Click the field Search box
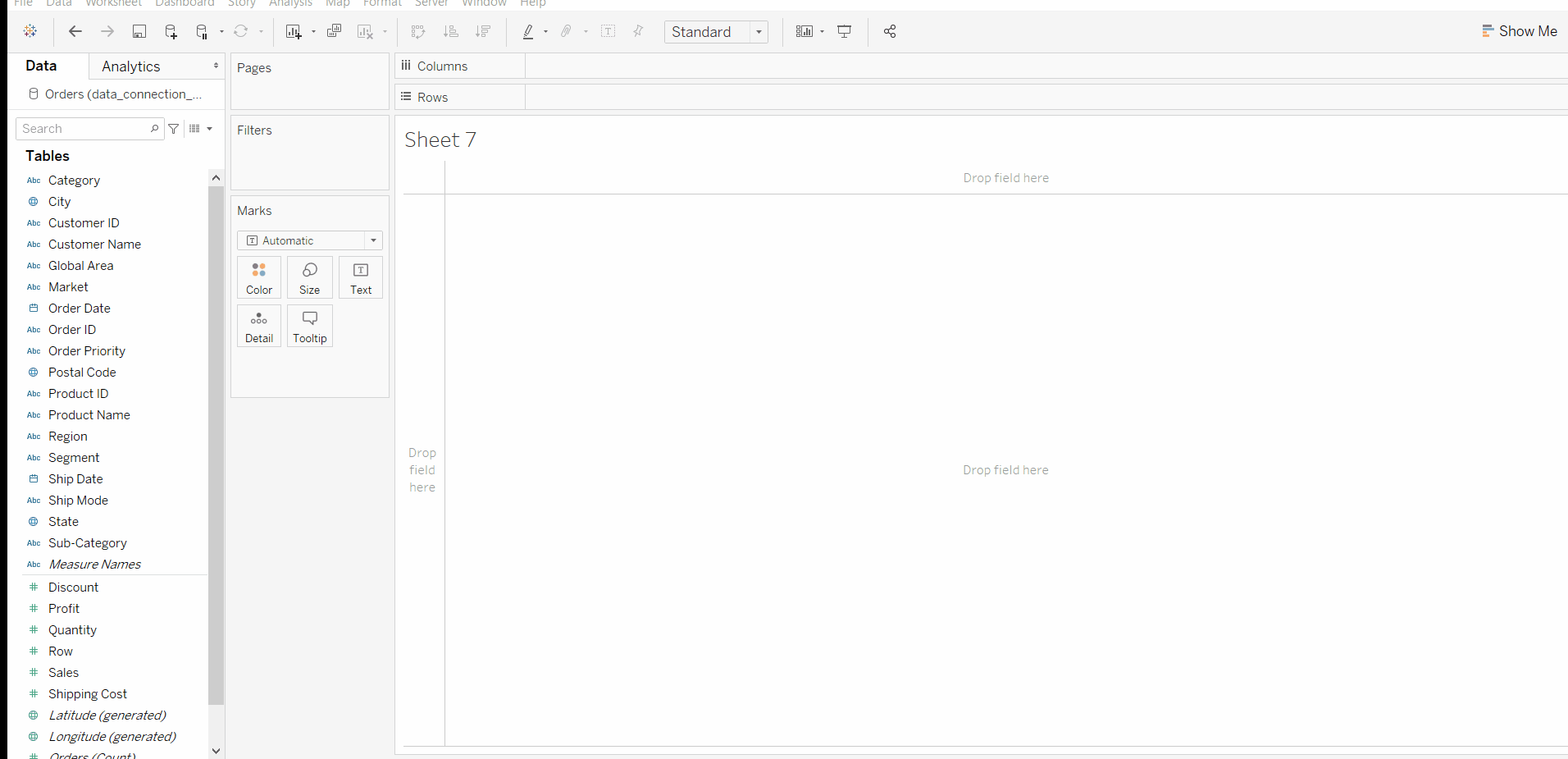The height and width of the screenshot is (759, 1568). pos(89,129)
